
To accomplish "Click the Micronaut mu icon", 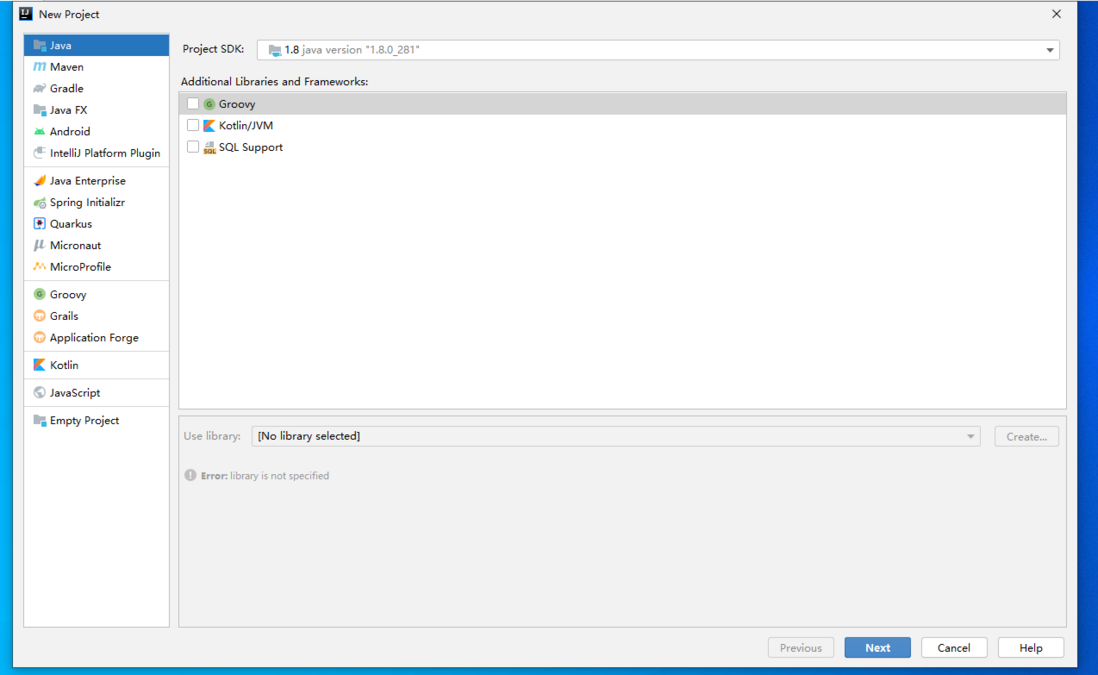I will point(39,245).
